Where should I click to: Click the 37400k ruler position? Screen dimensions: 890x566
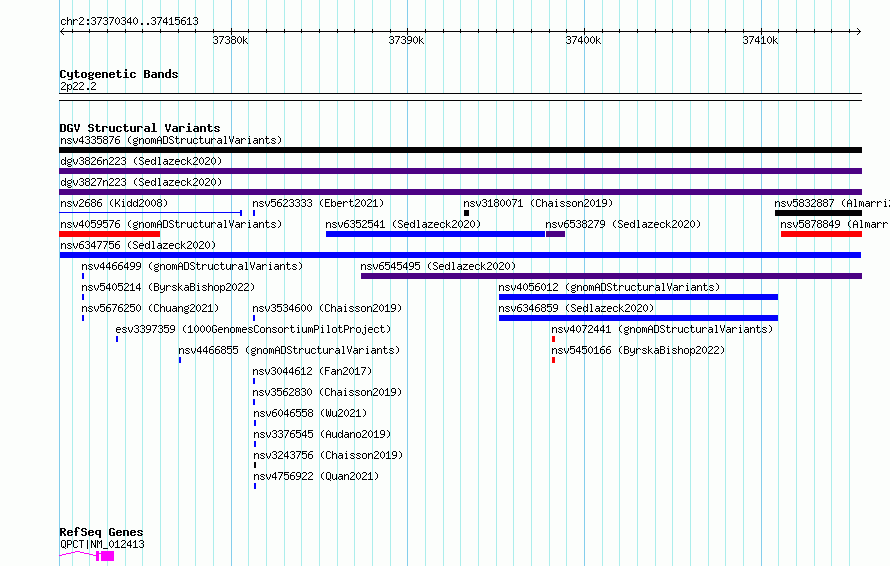tap(583, 40)
